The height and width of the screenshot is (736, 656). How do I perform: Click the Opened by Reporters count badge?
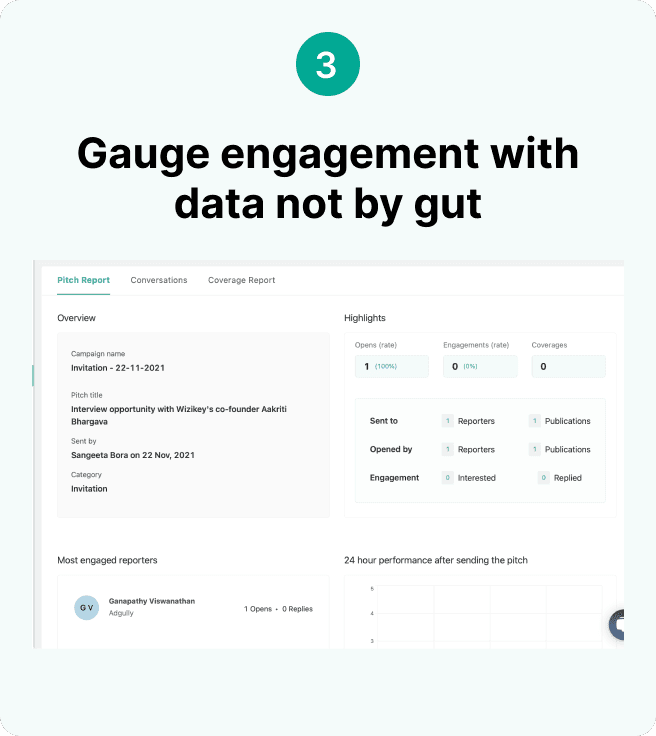[447, 449]
